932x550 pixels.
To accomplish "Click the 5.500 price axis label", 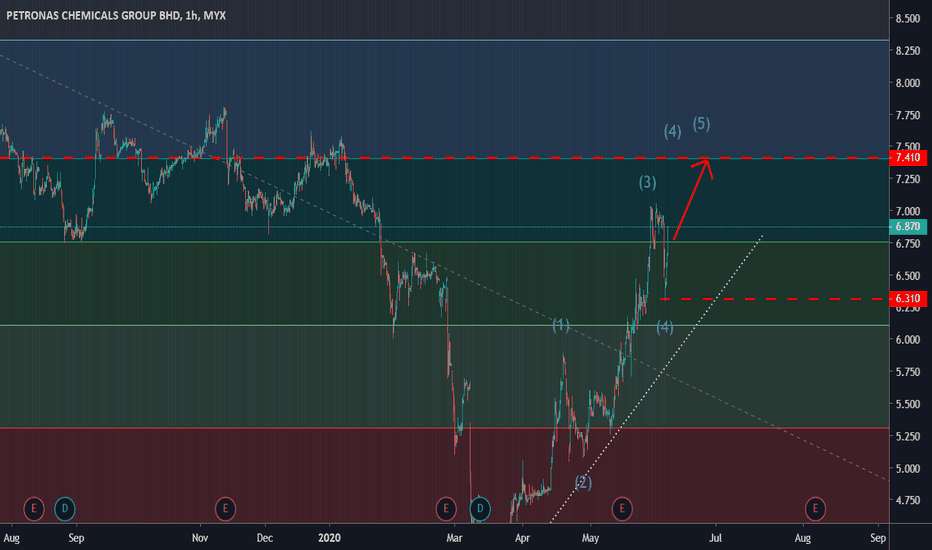I will click(908, 404).
